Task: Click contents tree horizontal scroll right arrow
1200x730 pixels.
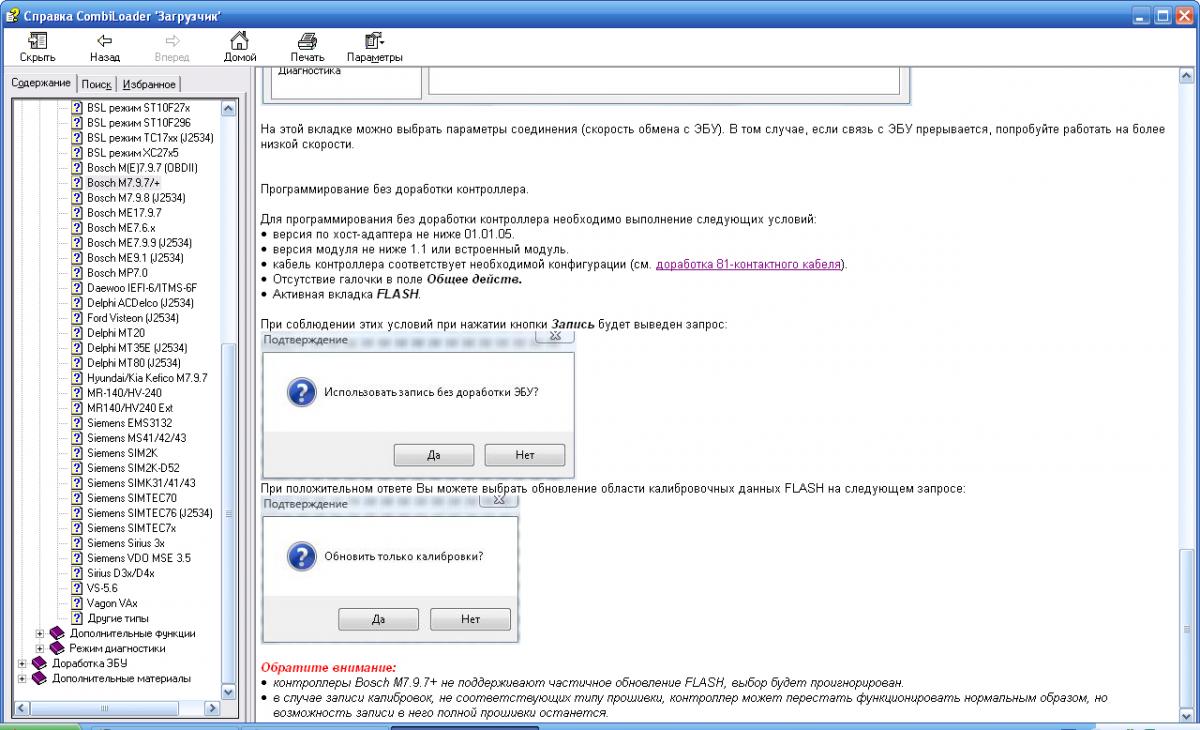Action: (x=211, y=709)
